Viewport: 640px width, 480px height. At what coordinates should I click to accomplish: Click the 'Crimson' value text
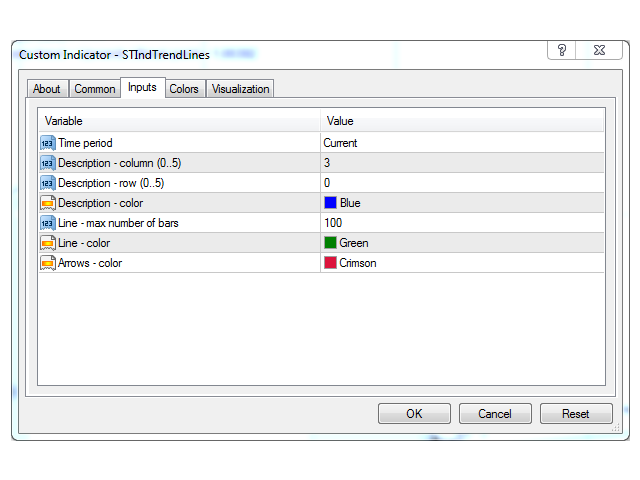pyautogui.click(x=358, y=263)
